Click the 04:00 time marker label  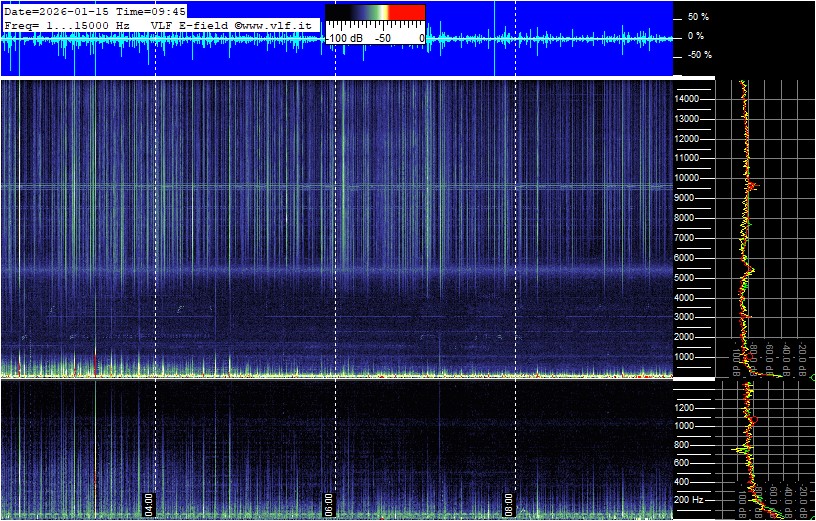click(x=149, y=502)
